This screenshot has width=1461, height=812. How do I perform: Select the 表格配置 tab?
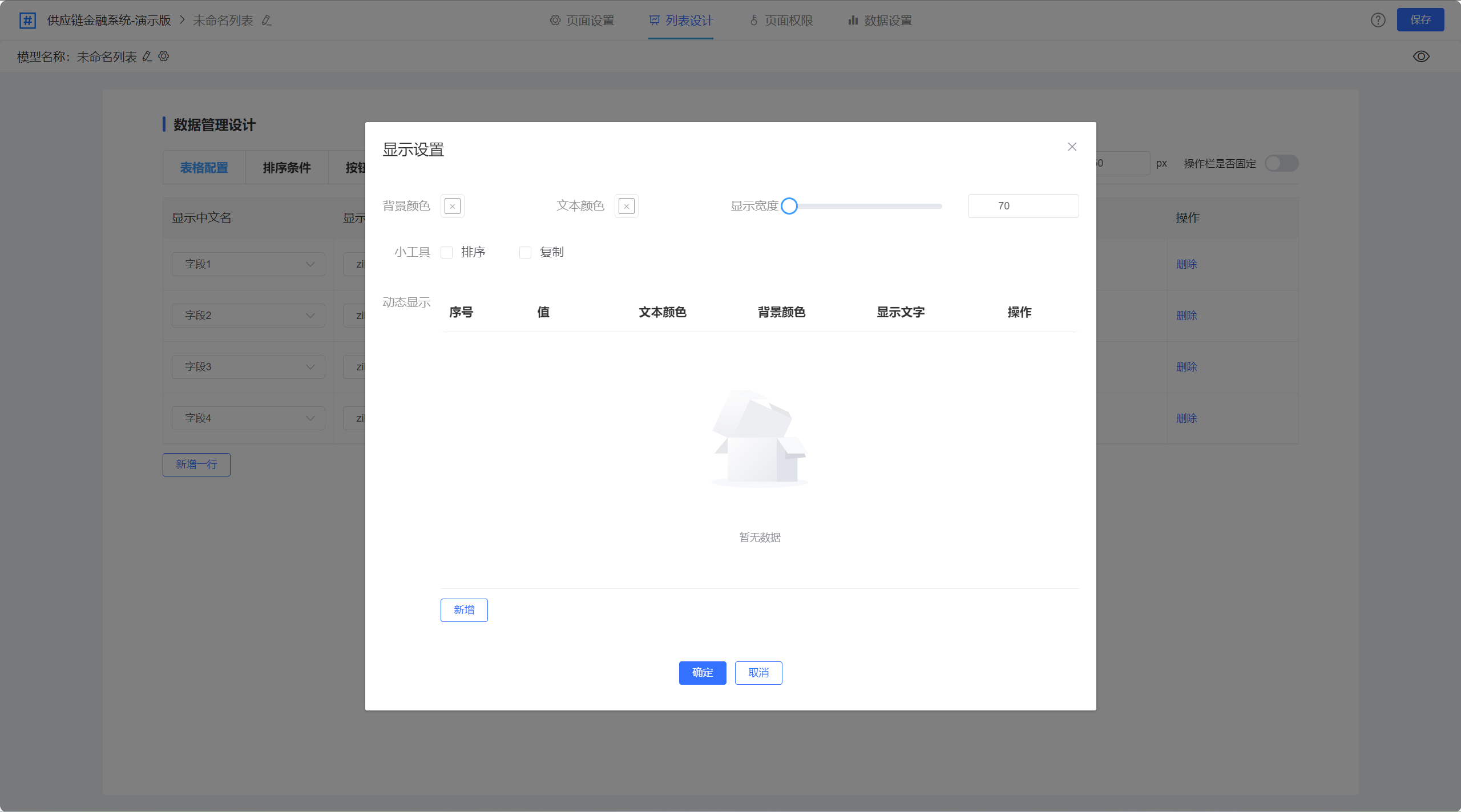point(204,167)
